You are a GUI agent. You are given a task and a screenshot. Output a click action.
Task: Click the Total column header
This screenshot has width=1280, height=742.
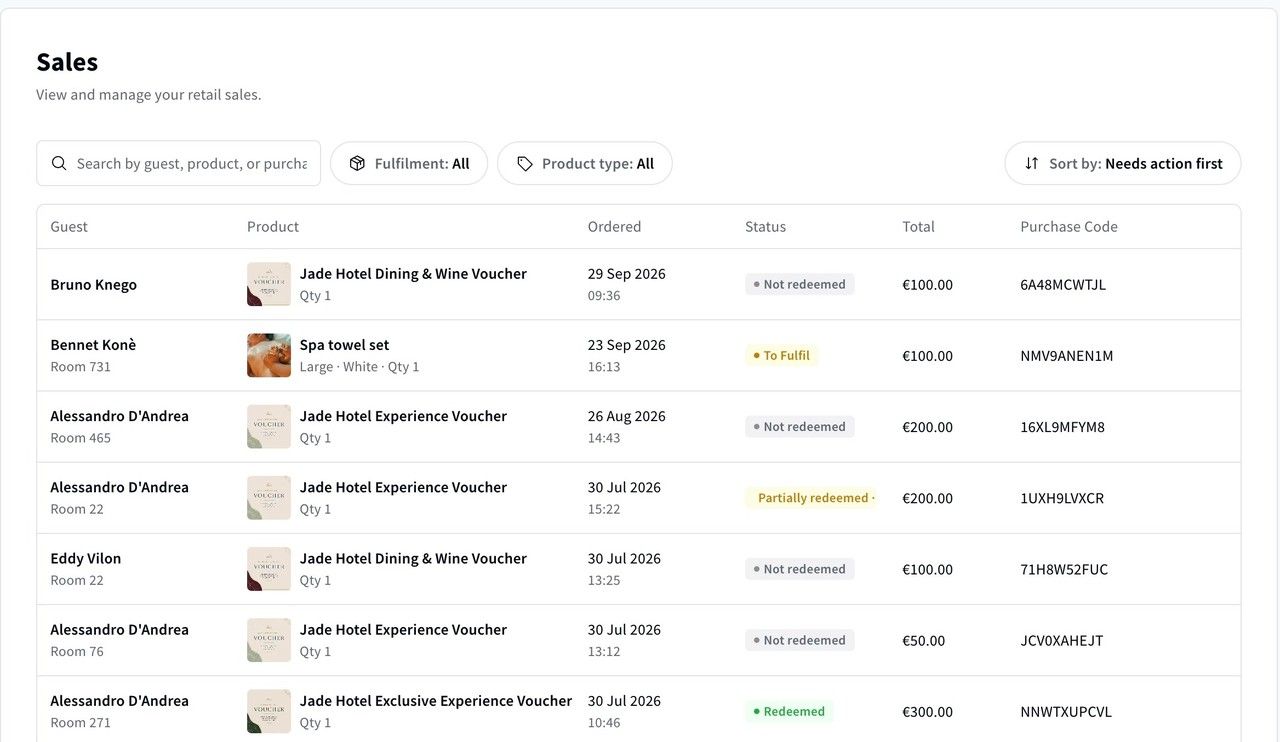tap(918, 227)
